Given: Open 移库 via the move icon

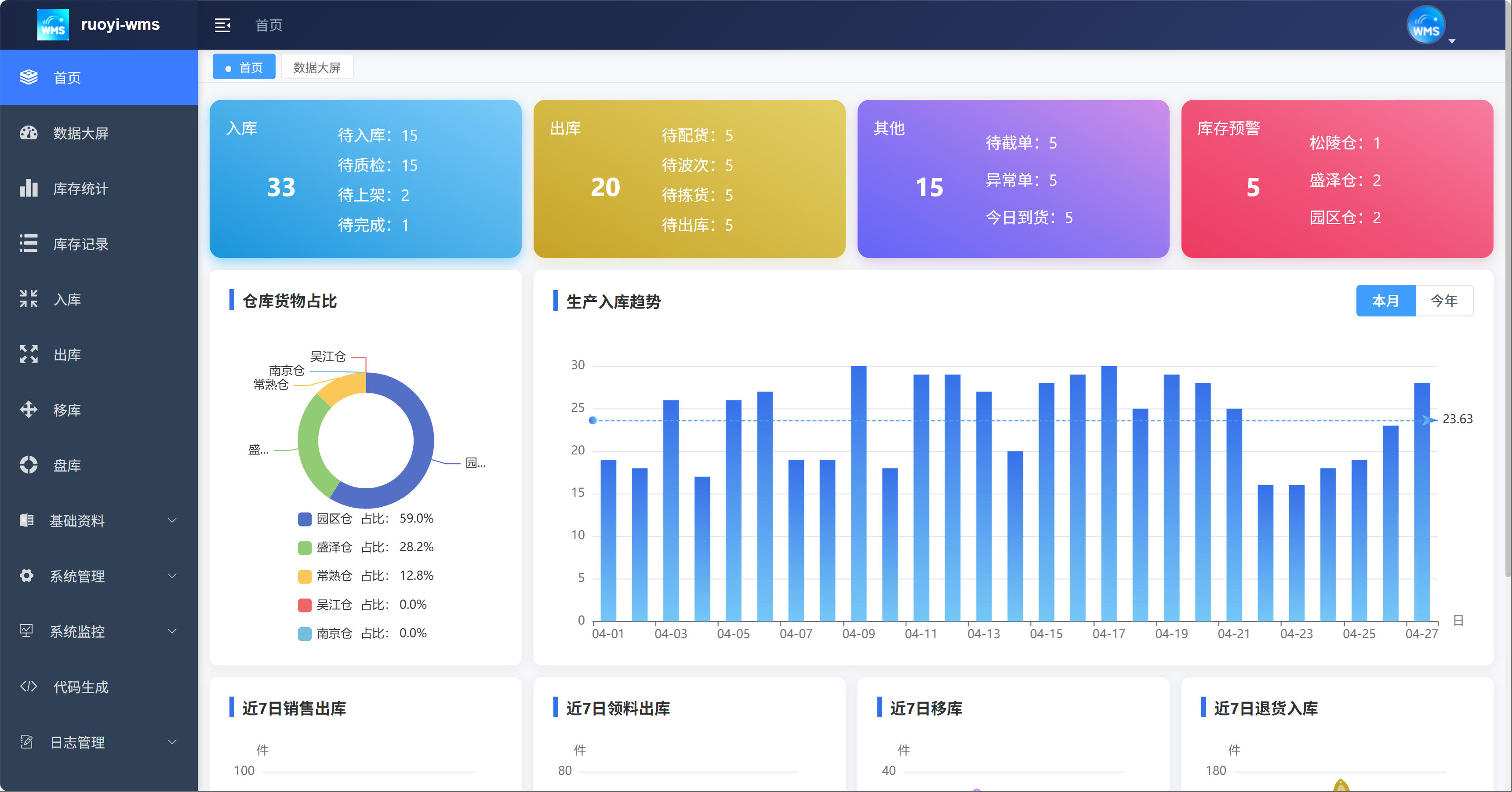Looking at the screenshot, I should click(x=28, y=410).
